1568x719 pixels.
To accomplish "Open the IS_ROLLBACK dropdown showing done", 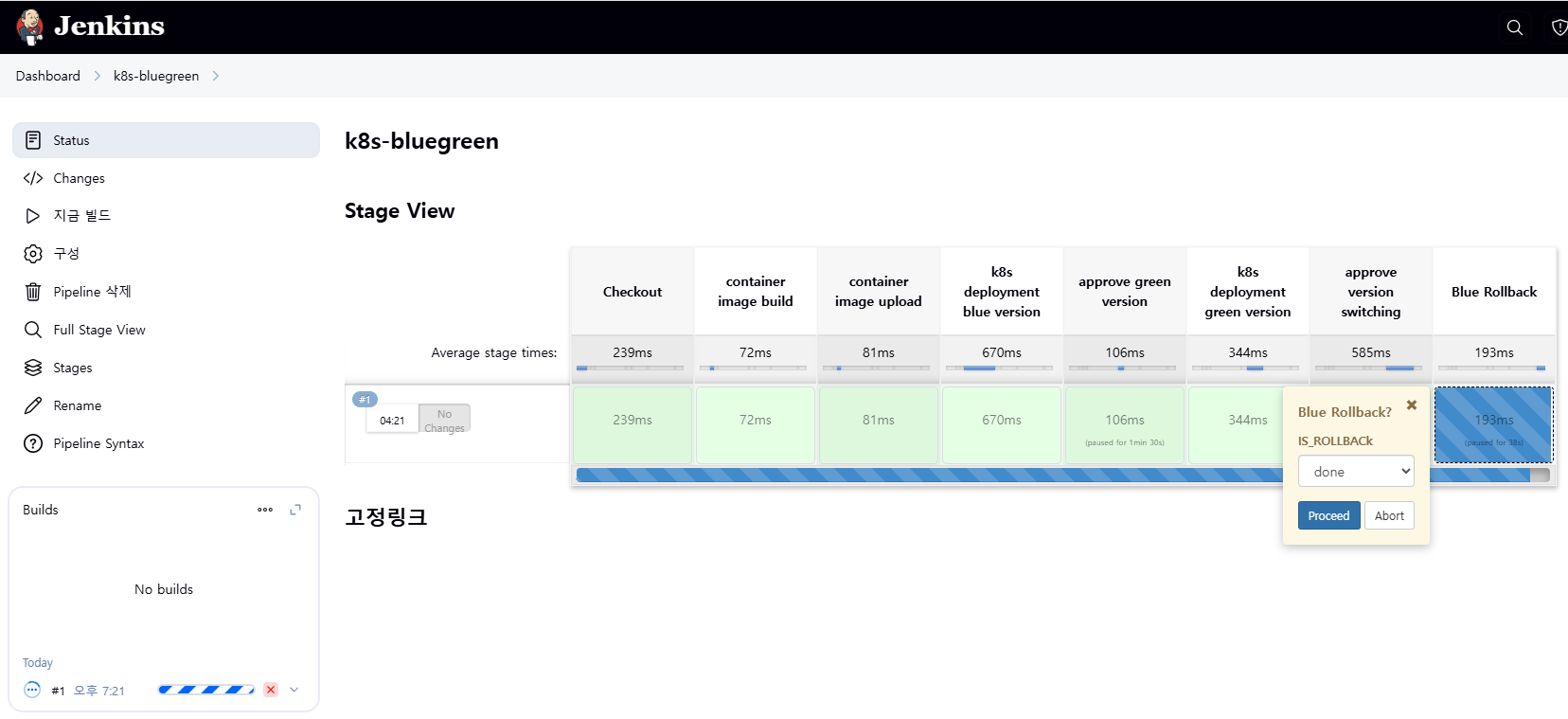I will pyautogui.click(x=1356, y=472).
